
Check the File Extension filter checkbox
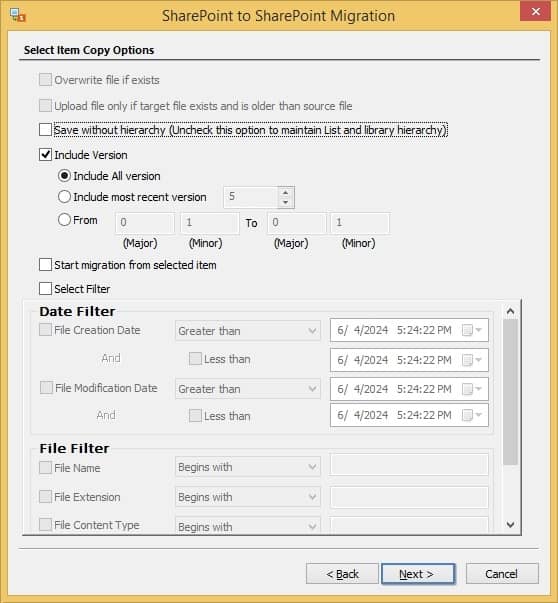(x=45, y=496)
